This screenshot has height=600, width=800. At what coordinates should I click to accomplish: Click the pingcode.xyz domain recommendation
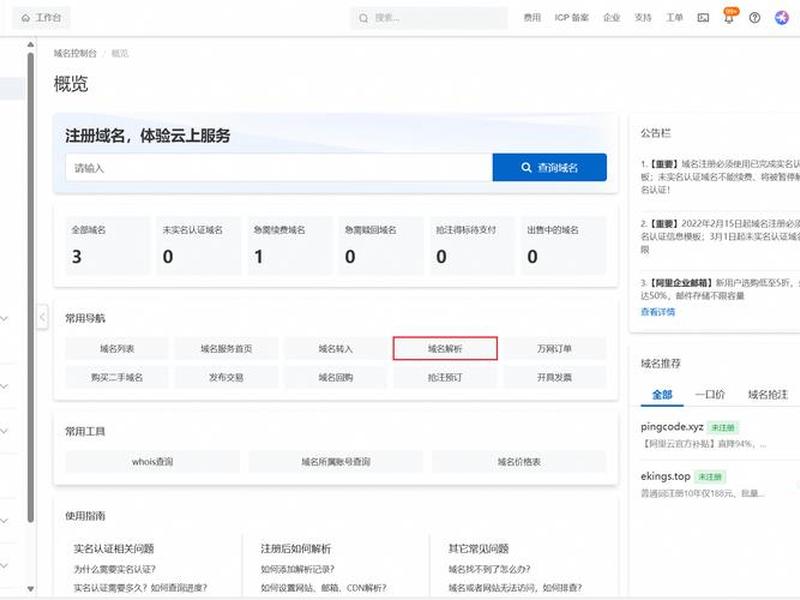click(x=672, y=427)
